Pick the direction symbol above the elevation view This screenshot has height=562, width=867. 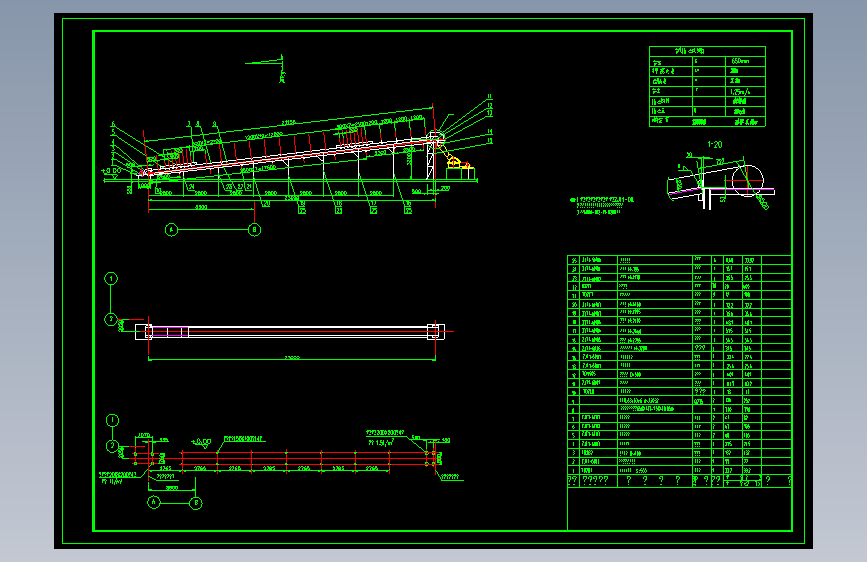[265, 69]
